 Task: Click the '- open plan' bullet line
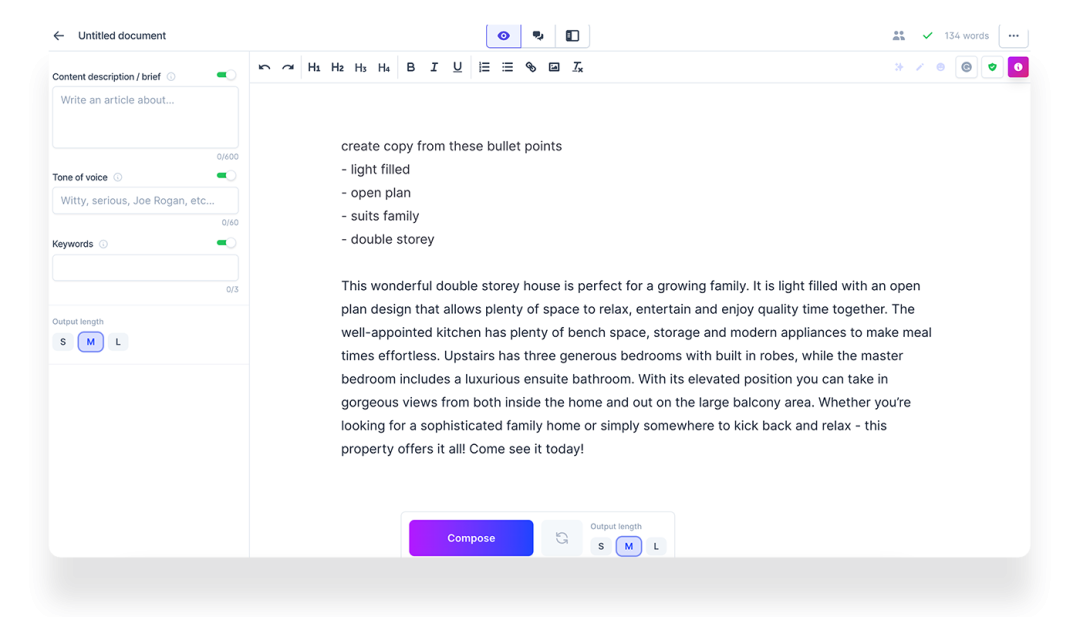click(x=376, y=193)
